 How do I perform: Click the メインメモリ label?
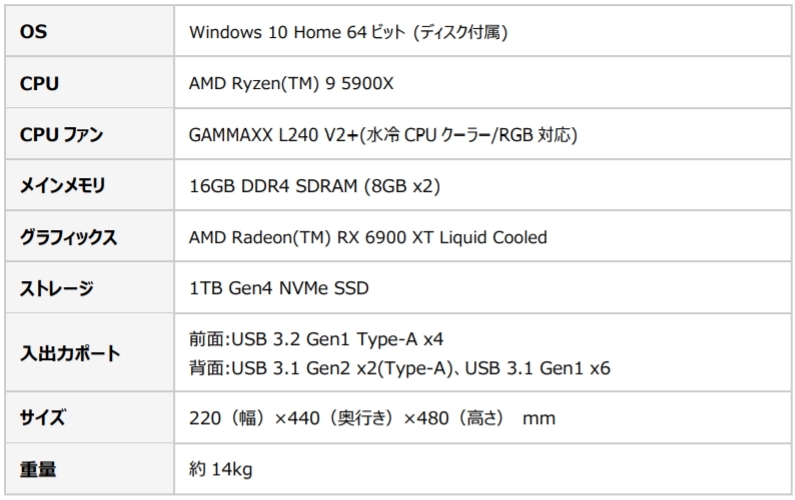point(62,186)
